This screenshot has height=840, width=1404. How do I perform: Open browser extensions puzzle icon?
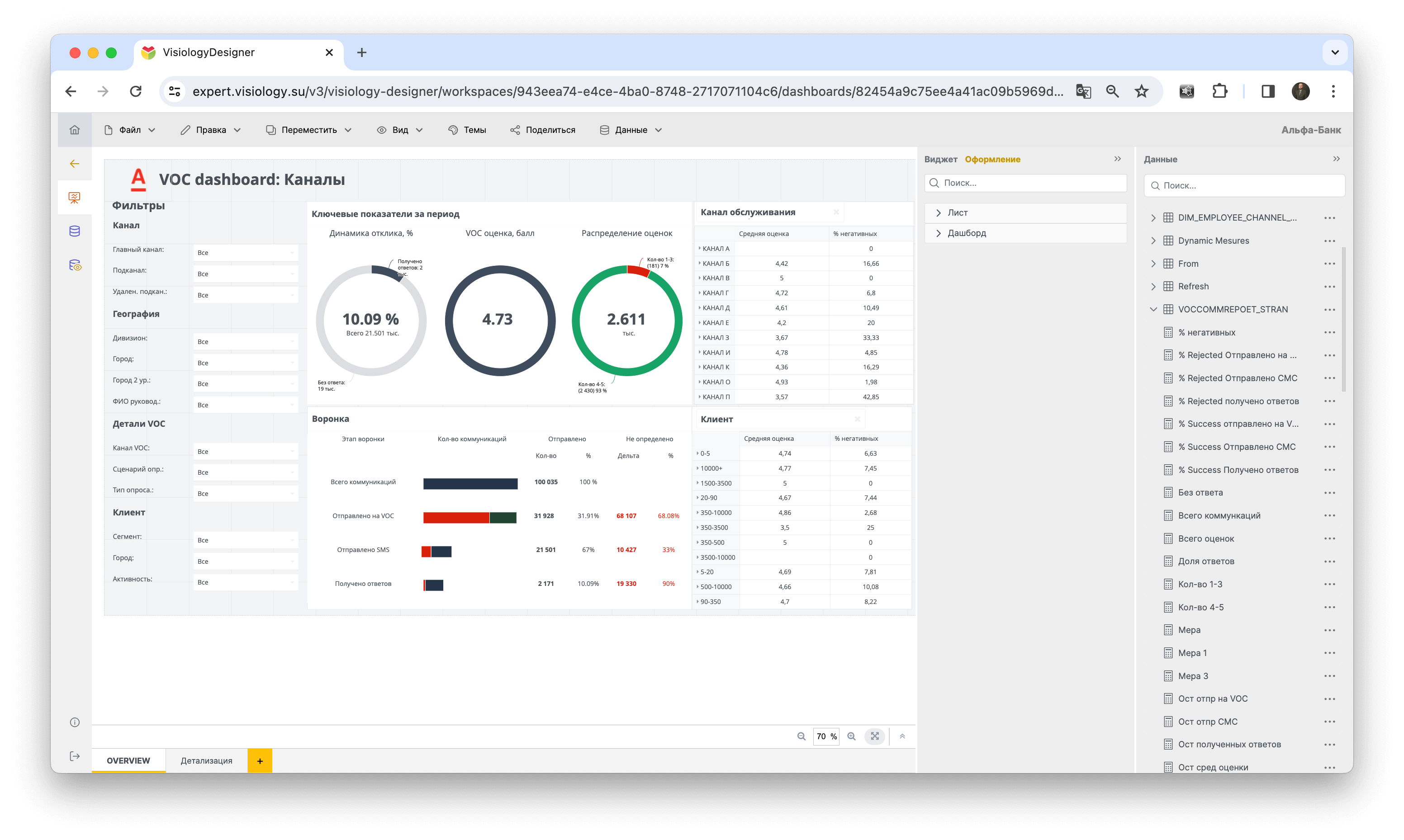(x=1219, y=91)
